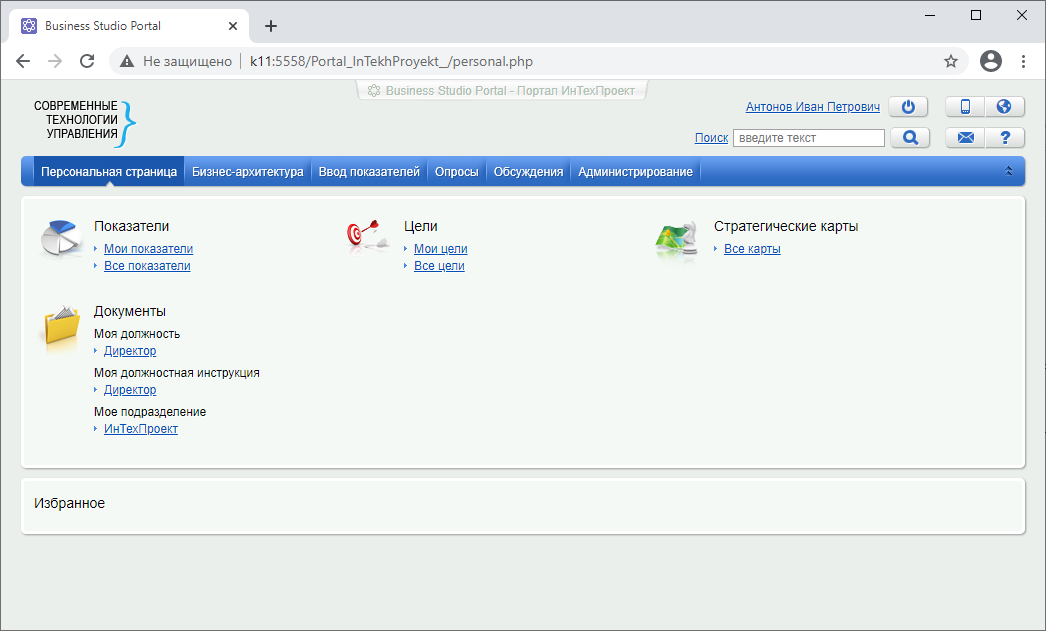Open the Все цели link
The height and width of the screenshot is (631, 1046).
tap(439, 266)
